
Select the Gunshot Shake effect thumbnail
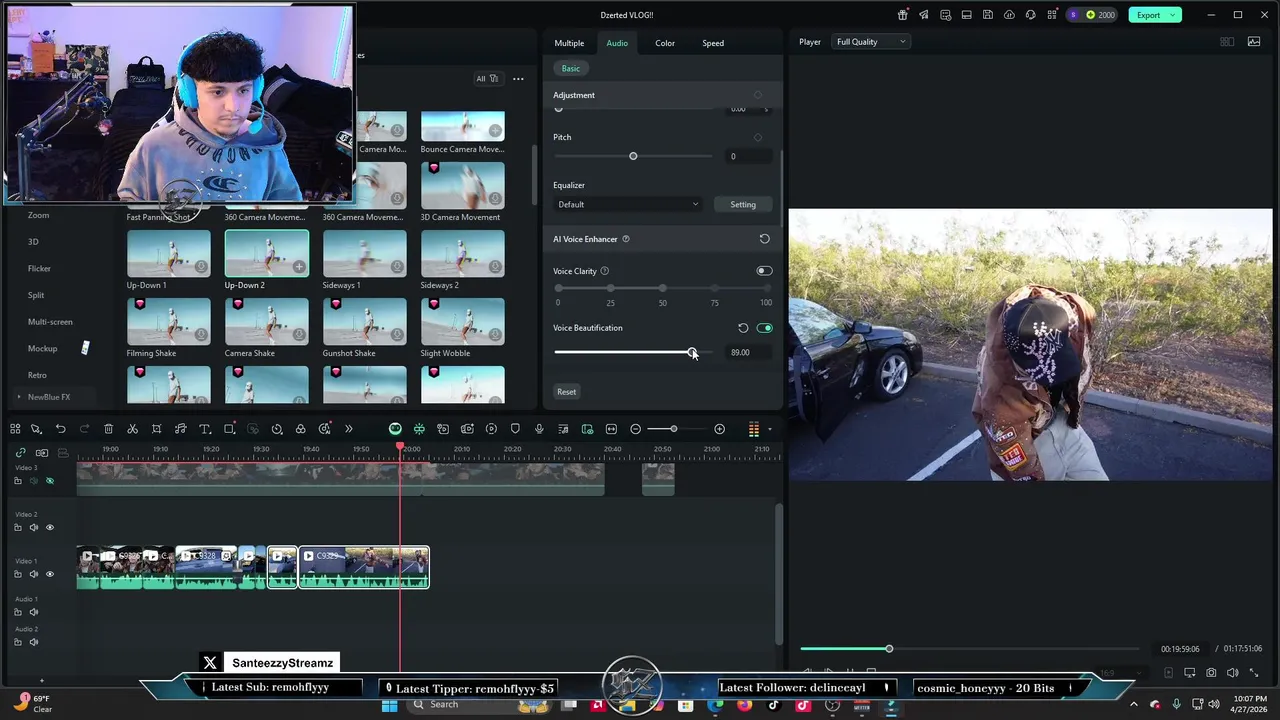364,320
